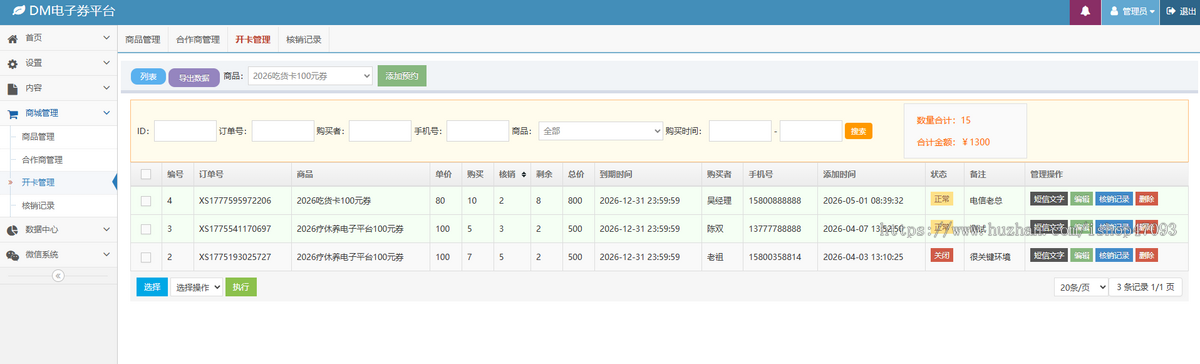Check the box for order XS1777595972206
Screen dimensions: 1200x364
pyautogui.click(x=146, y=200)
